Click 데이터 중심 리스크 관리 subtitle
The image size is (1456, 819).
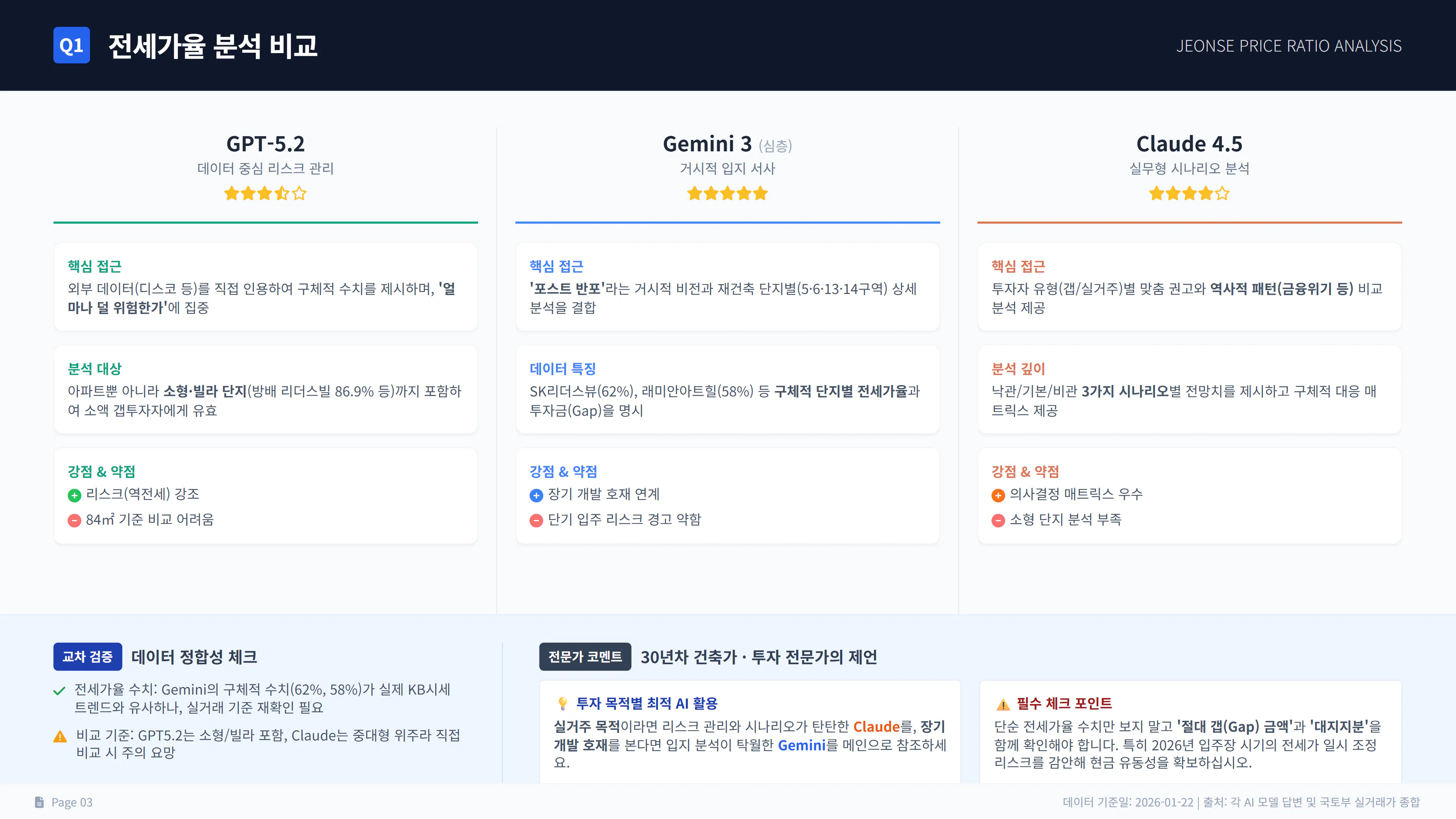tap(265, 168)
